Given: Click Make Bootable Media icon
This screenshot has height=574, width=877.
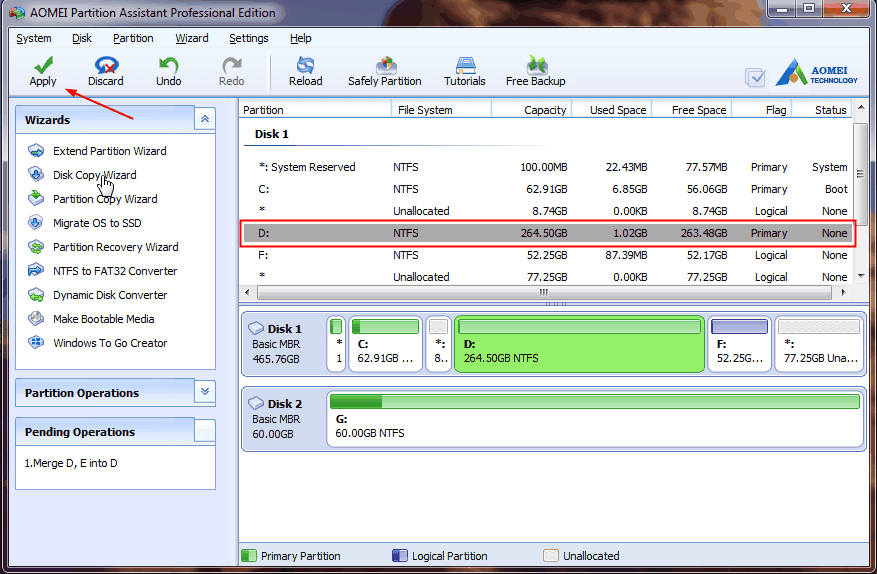Looking at the screenshot, I should [x=36, y=318].
